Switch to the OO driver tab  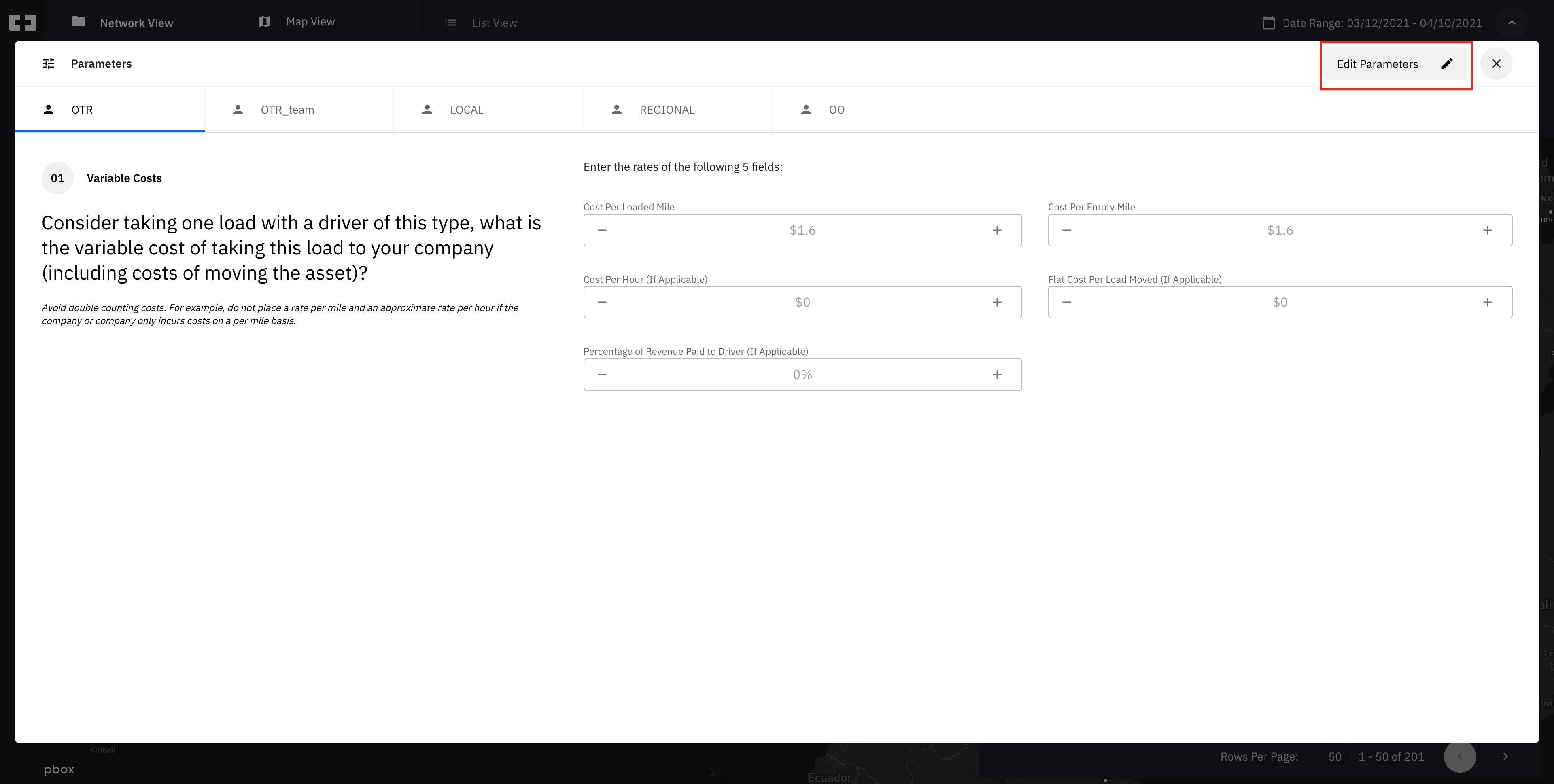(836, 110)
